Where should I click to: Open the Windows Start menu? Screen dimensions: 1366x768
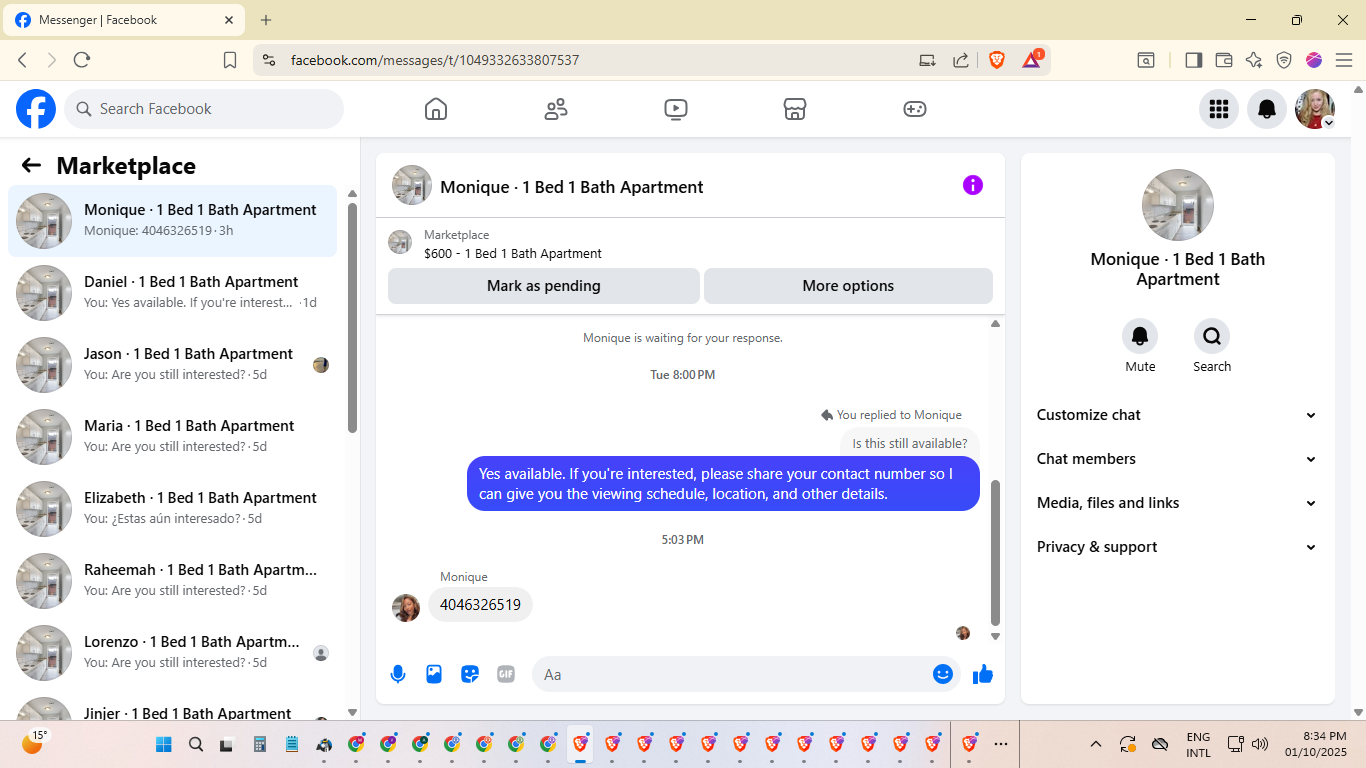tap(164, 744)
